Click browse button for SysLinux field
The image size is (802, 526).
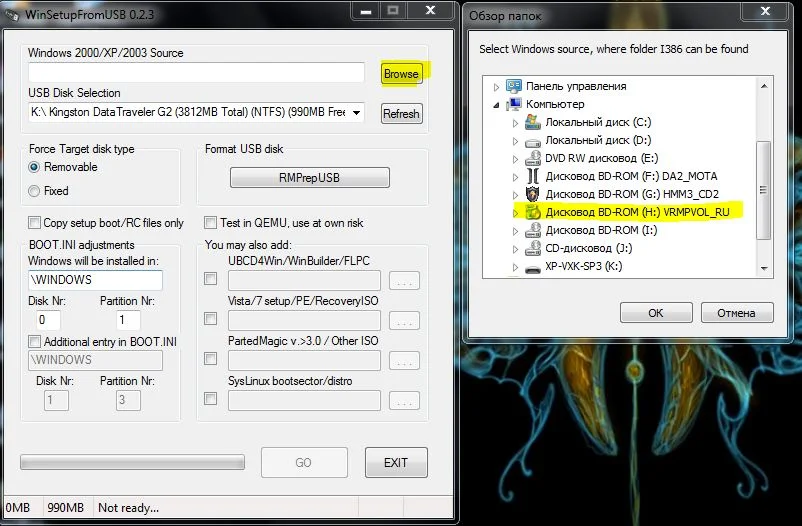(404, 401)
